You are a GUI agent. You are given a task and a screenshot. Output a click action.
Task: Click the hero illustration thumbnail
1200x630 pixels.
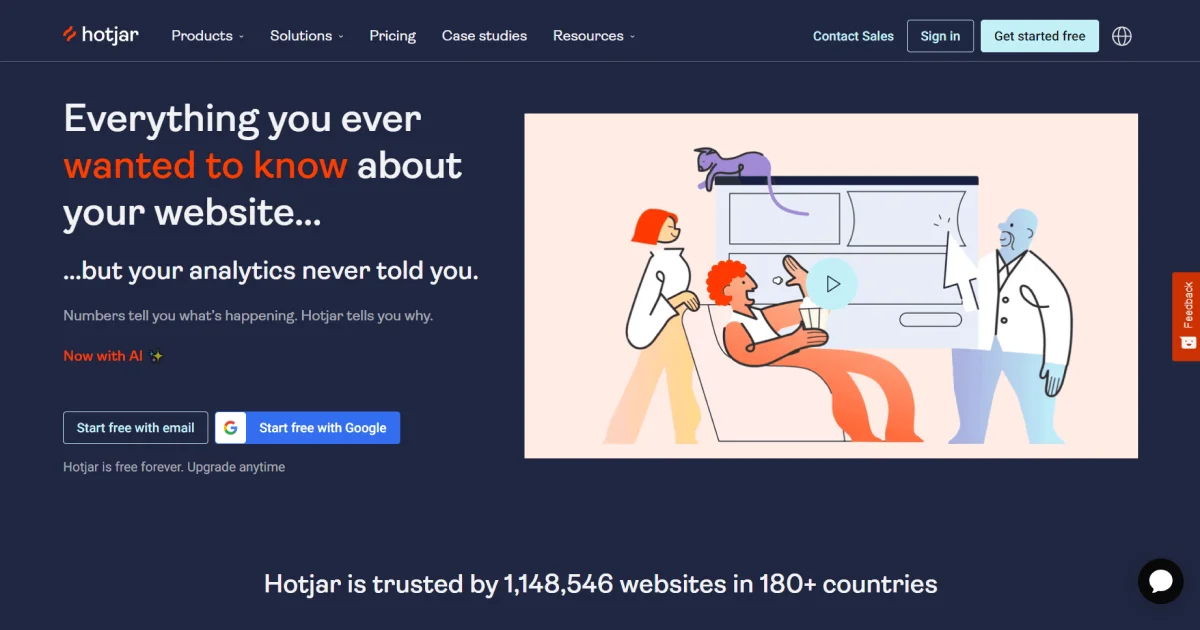pos(831,286)
